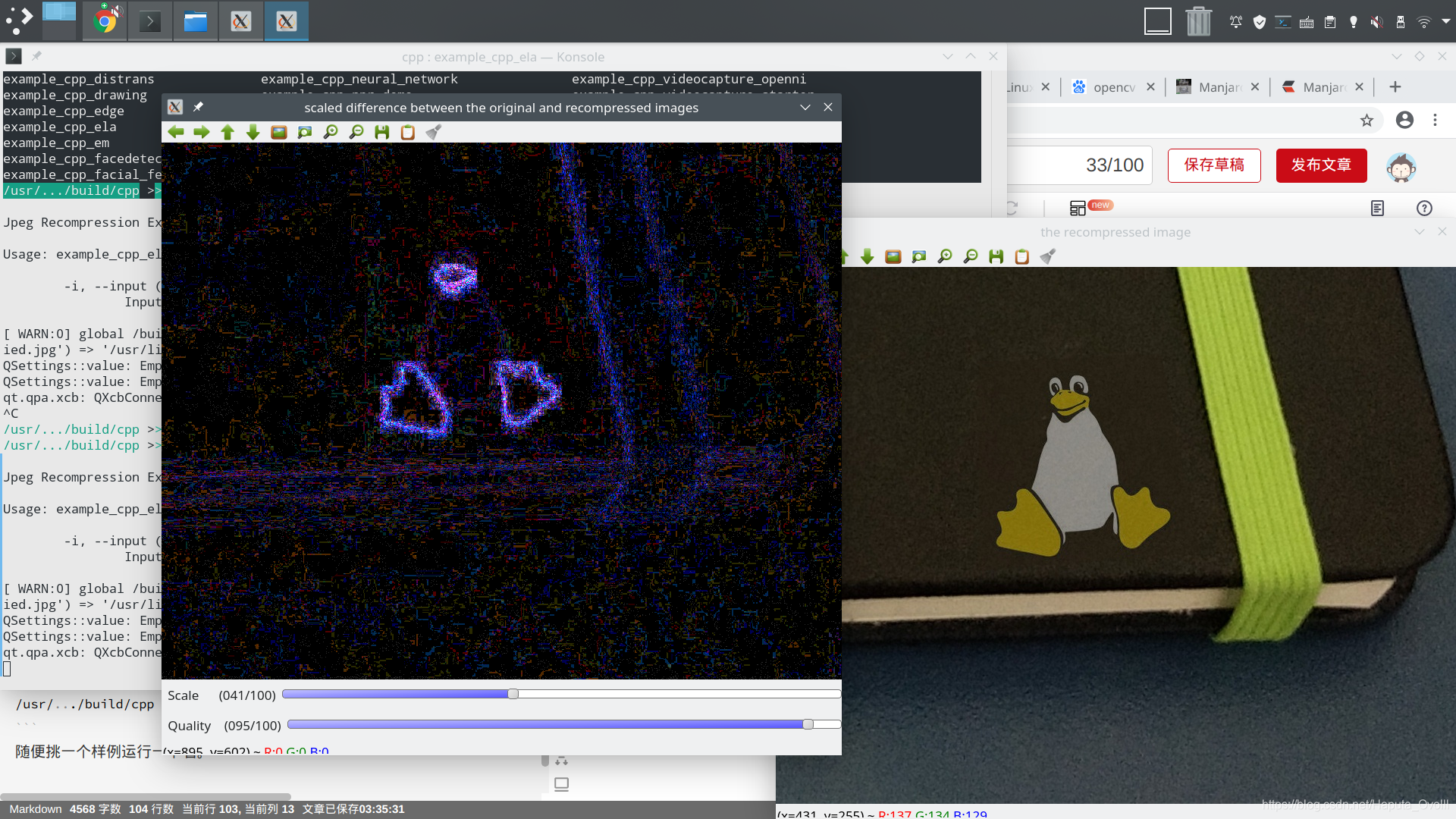Image resolution: width=1456 pixels, height=819 pixels.
Task: Save the recompressed image
Action: 996,256
